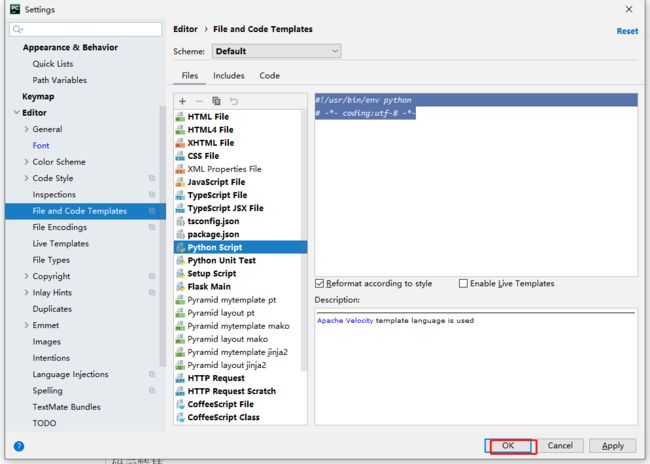The height and width of the screenshot is (464, 650).
Task: Select the HTML4 File template icon
Action: tap(180, 130)
